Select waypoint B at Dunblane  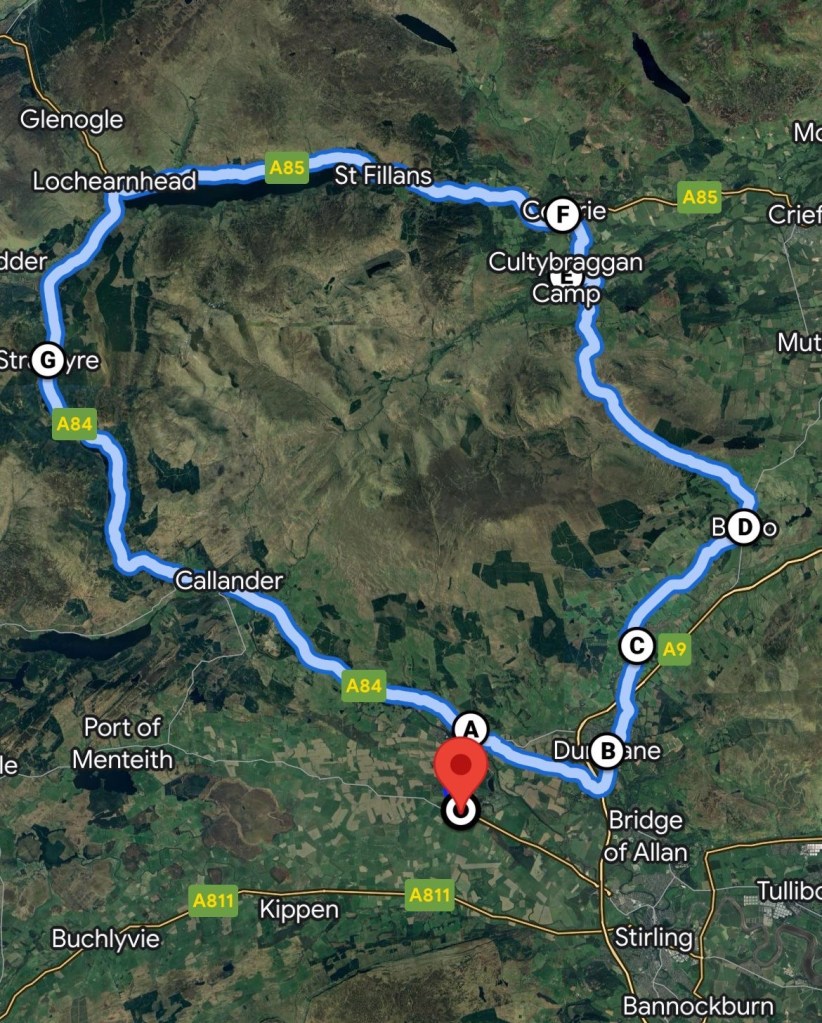pyautogui.click(x=607, y=751)
